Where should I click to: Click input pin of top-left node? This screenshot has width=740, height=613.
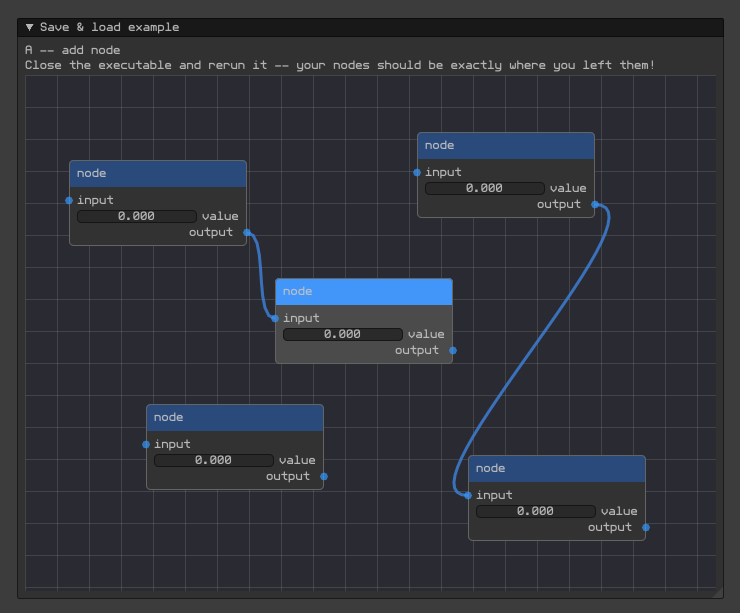tap(69, 201)
